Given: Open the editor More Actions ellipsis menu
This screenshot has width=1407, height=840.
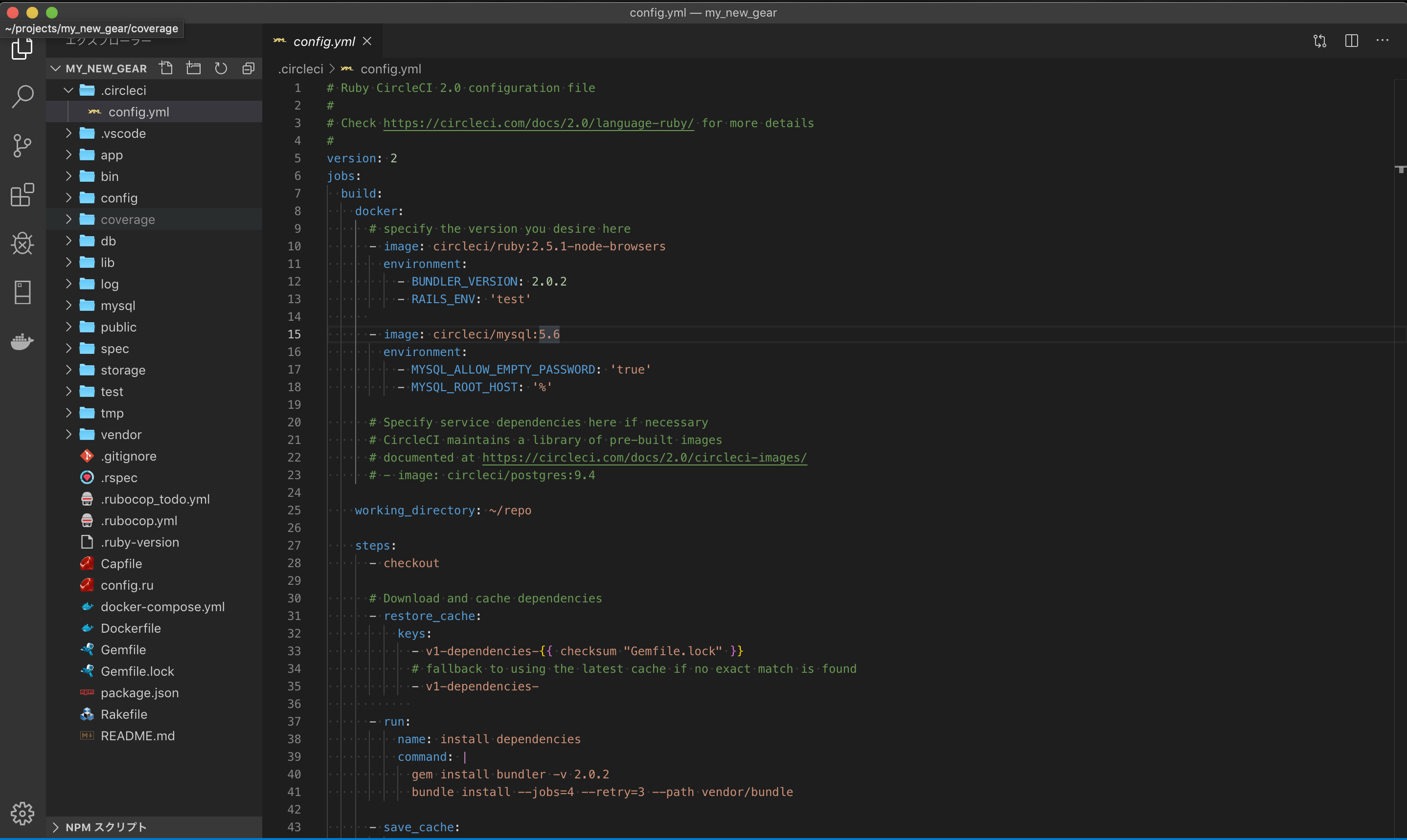Looking at the screenshot, I should click(x=1383, y=41).
